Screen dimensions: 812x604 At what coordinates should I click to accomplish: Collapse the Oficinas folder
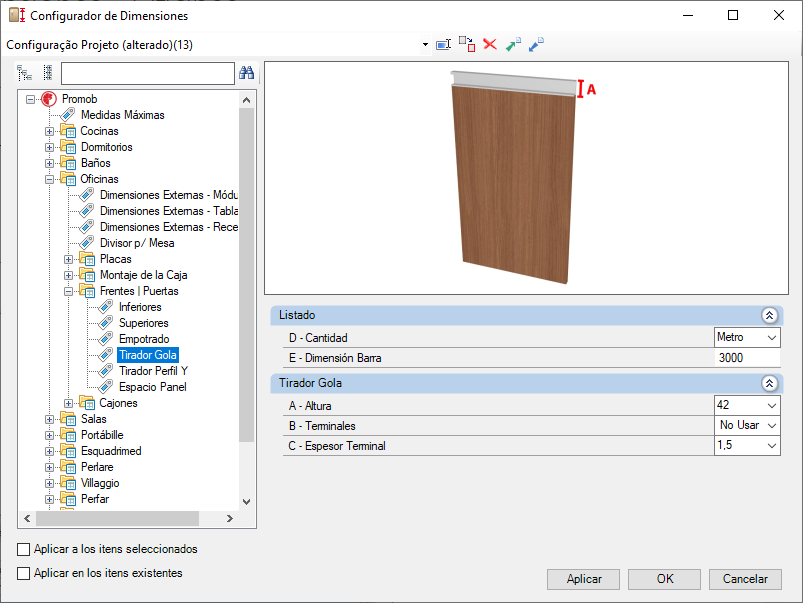49,180
